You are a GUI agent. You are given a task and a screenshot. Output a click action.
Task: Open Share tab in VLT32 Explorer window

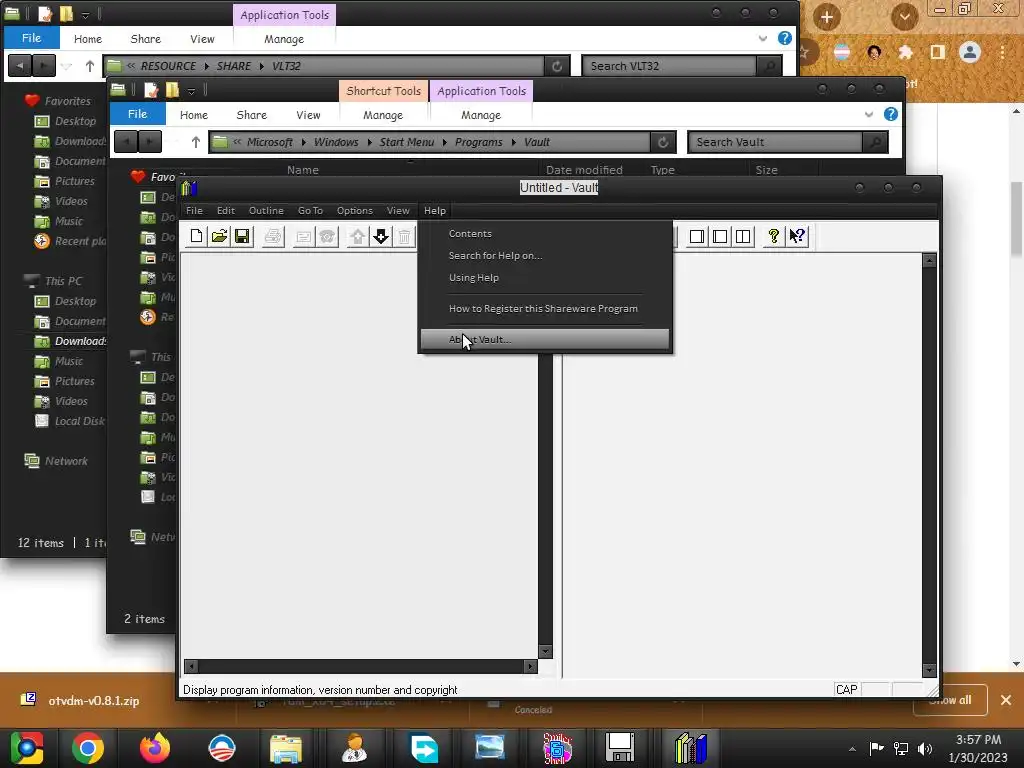146,39
